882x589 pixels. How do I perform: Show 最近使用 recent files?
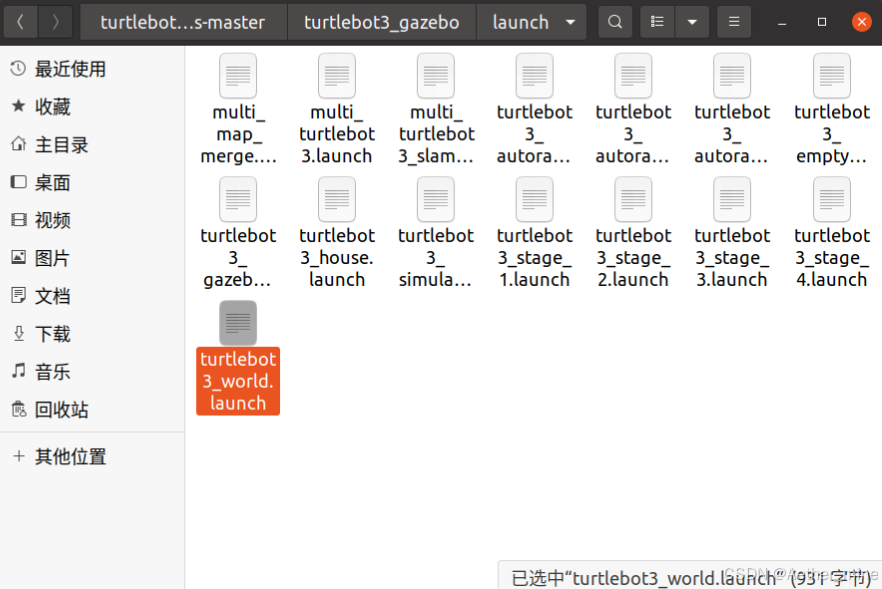tap(70, 68)
